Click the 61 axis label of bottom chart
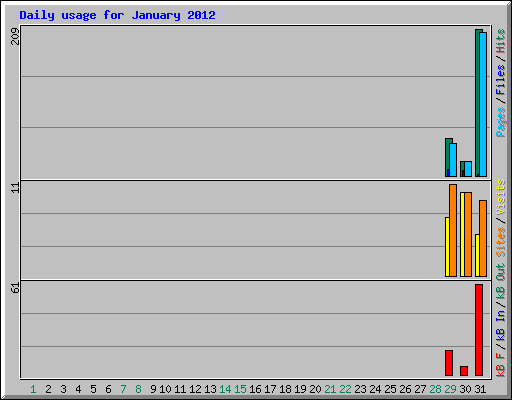The width and height of the screenshot is (512, 400). (15, 288)
